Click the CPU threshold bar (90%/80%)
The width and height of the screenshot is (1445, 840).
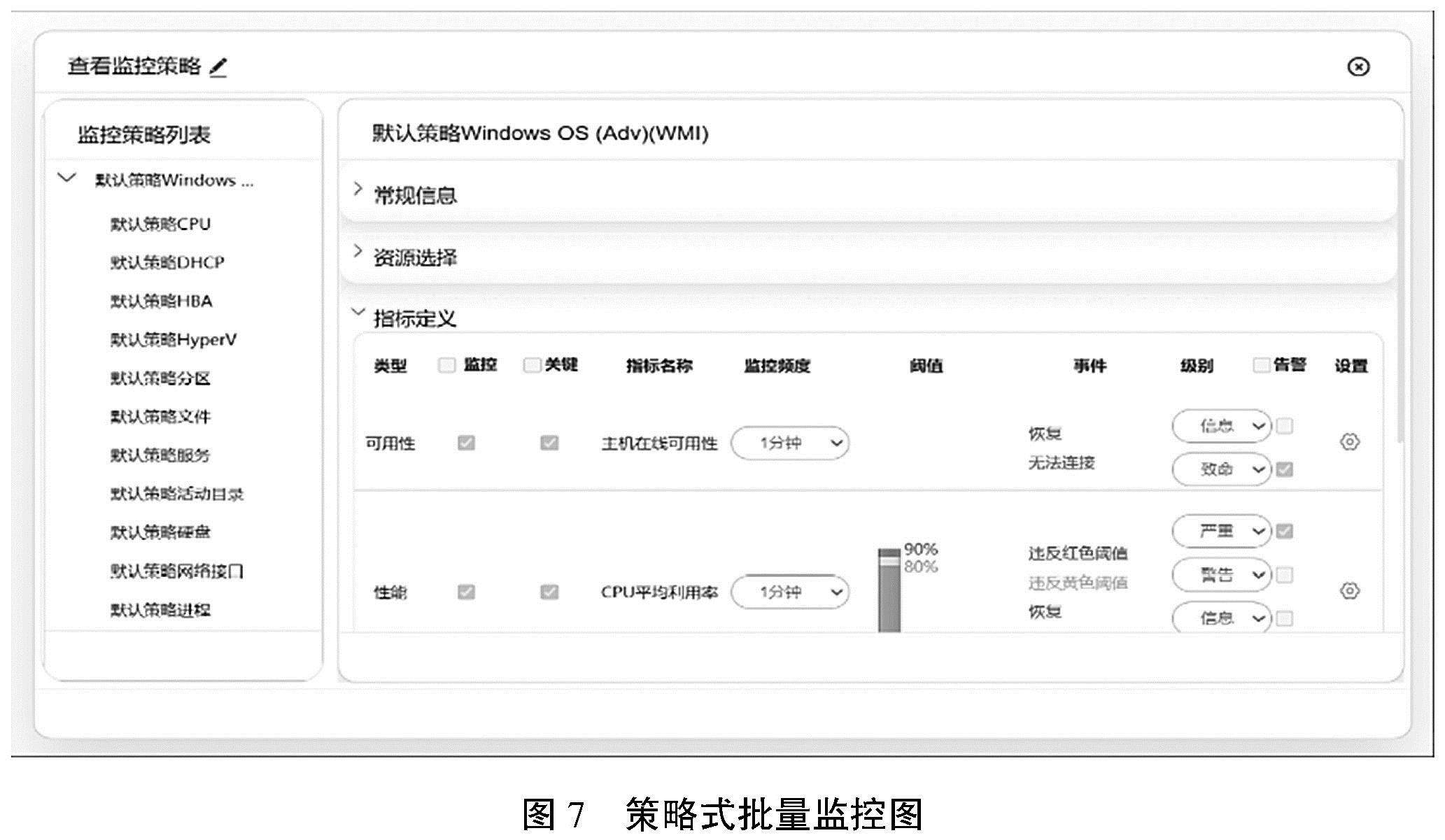pos(889,591)
